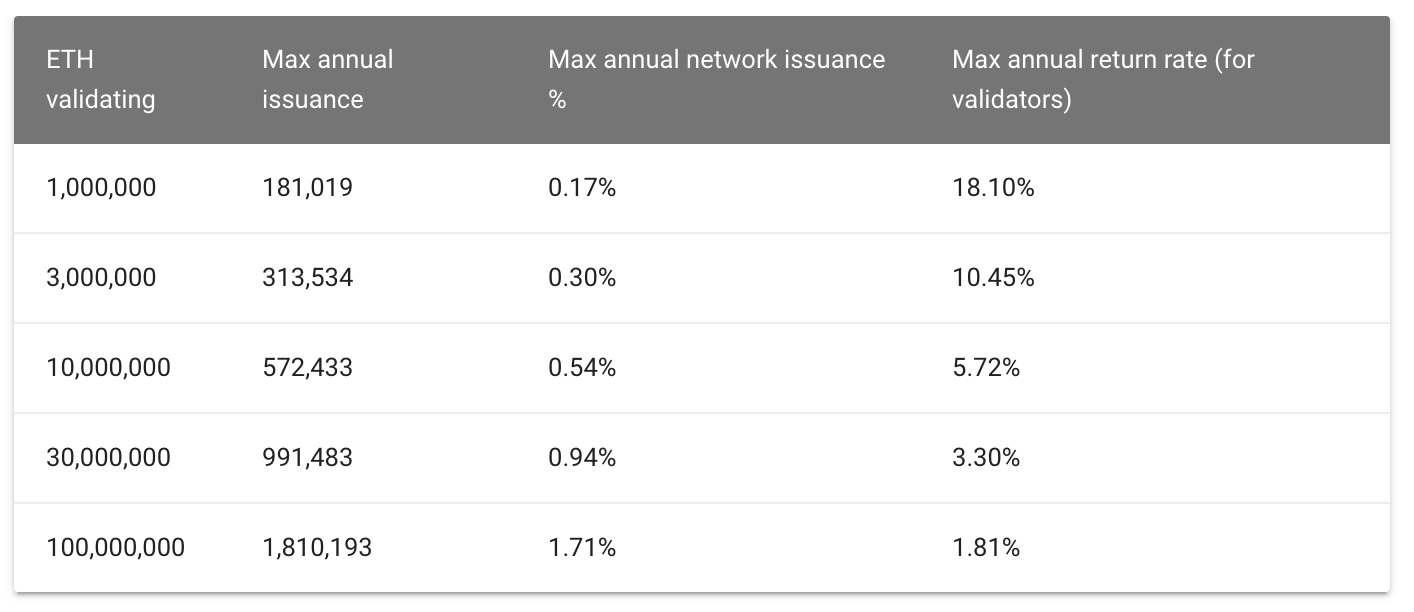Viewport: 1414px width, 612px height.
Task: Click the 0.54% network issuance cell
Action: [581, 368]
